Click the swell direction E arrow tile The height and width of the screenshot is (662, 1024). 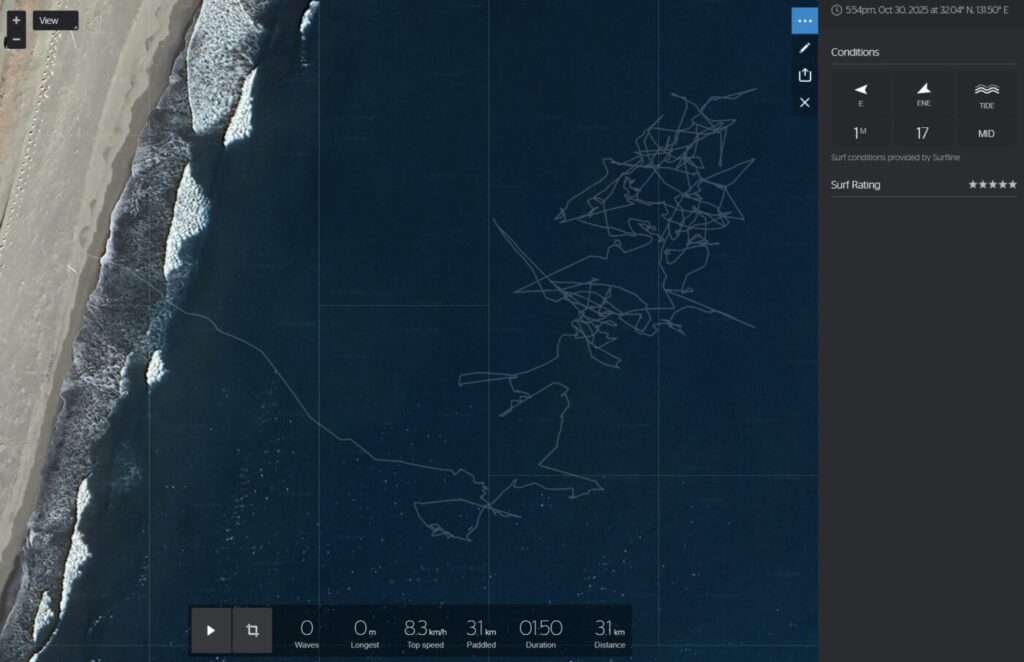(860, 94)
